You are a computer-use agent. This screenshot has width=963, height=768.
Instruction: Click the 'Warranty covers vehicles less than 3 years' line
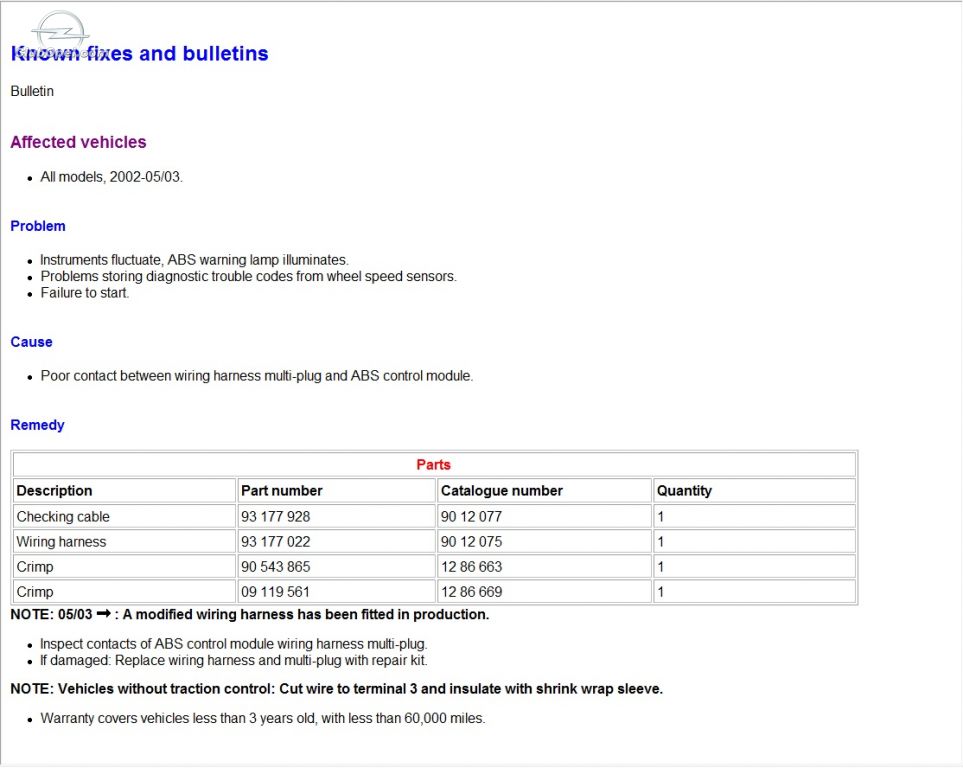pos(263,719)
